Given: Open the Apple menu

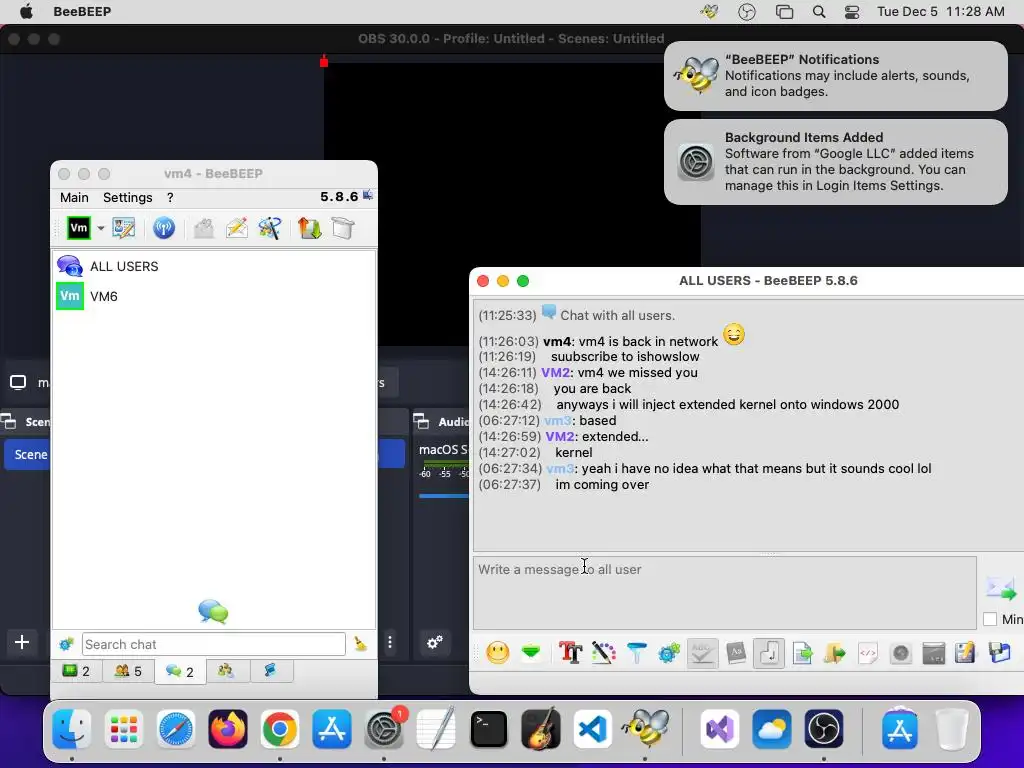Looking at the screenshot, I should click(x=26, y=12).
